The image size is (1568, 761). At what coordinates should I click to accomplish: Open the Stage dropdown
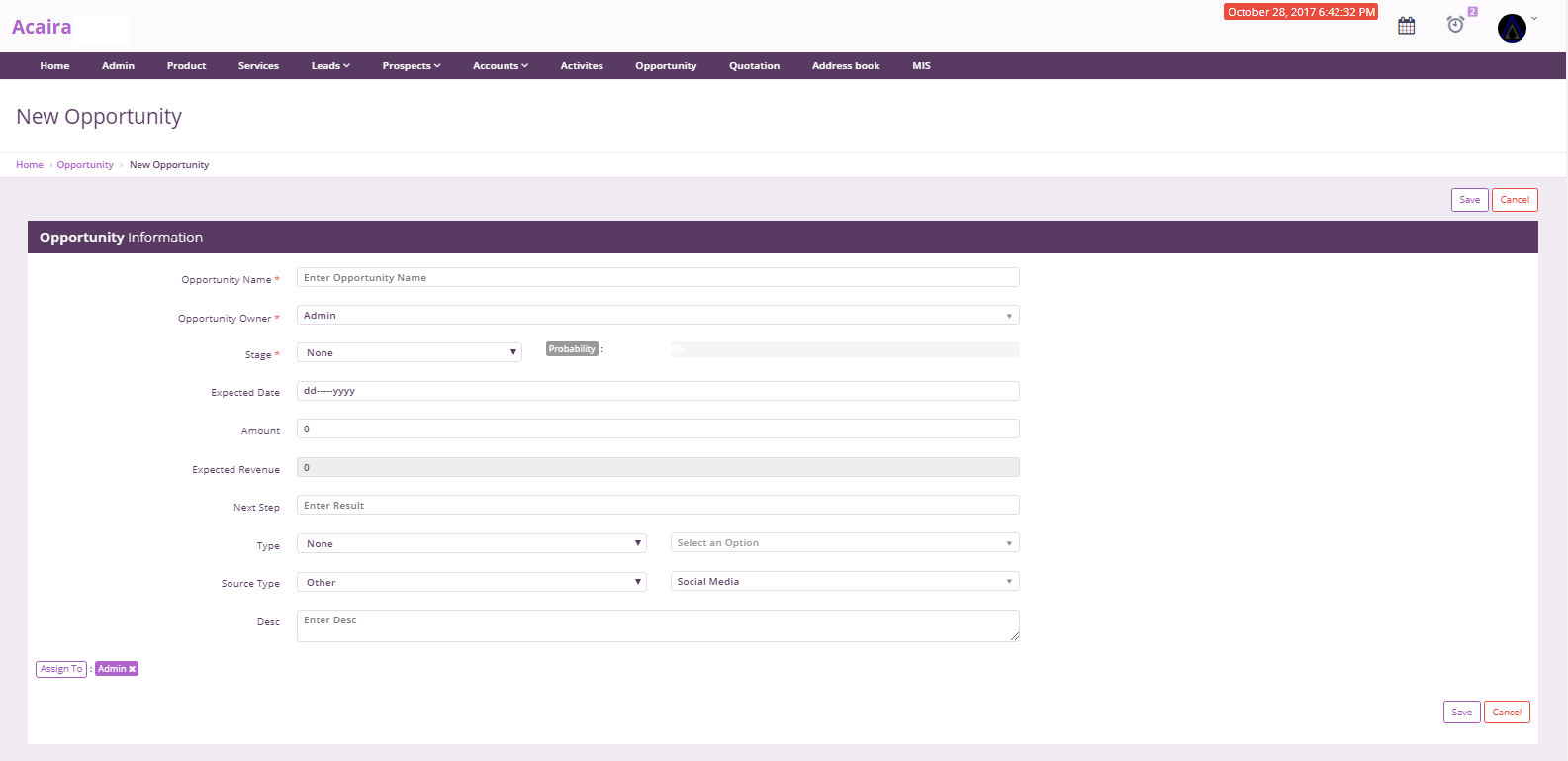coord(409,353)
